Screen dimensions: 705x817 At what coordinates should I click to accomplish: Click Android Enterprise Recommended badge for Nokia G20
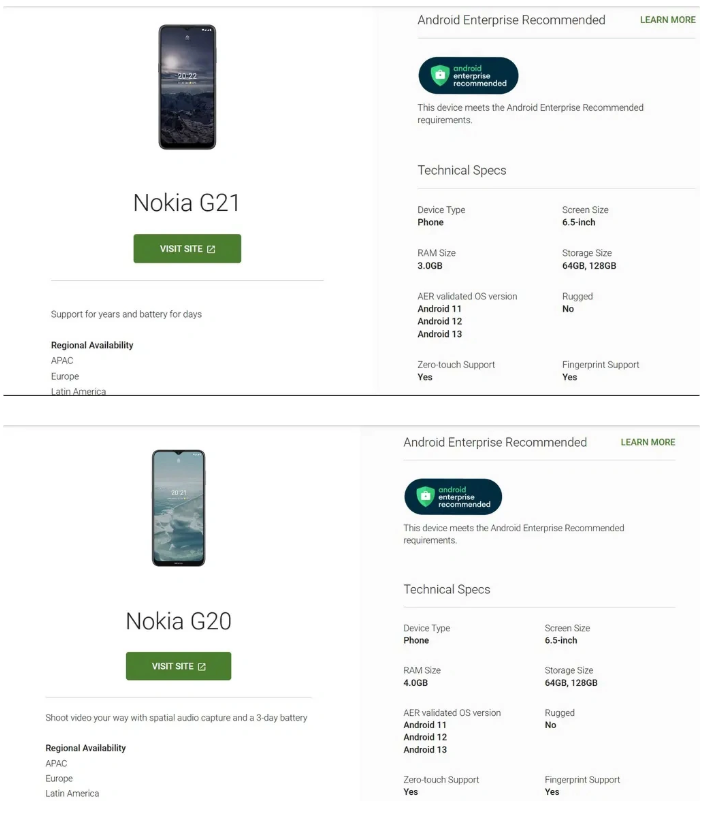pyautogui.click(x=453, y=497)
